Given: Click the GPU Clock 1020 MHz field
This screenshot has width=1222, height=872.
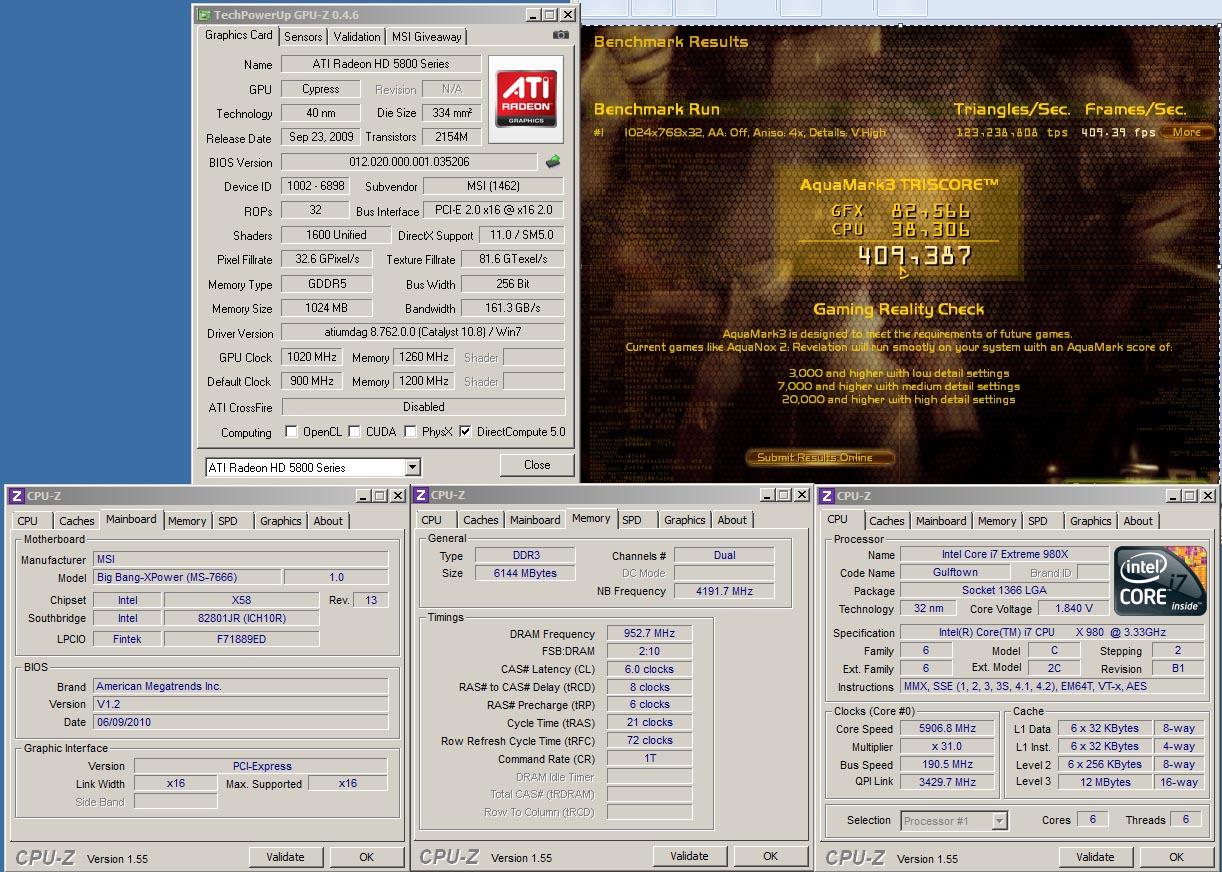Looking at the screenshot, I should coord(311,357).
